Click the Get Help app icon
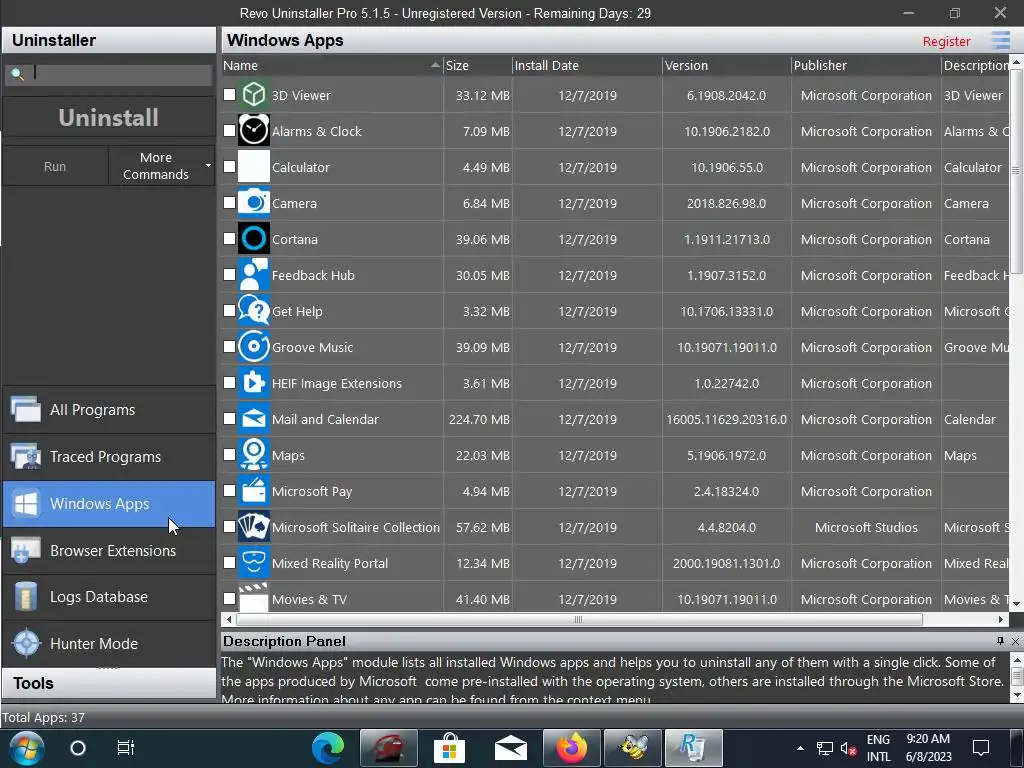 [x=253, y=310]
